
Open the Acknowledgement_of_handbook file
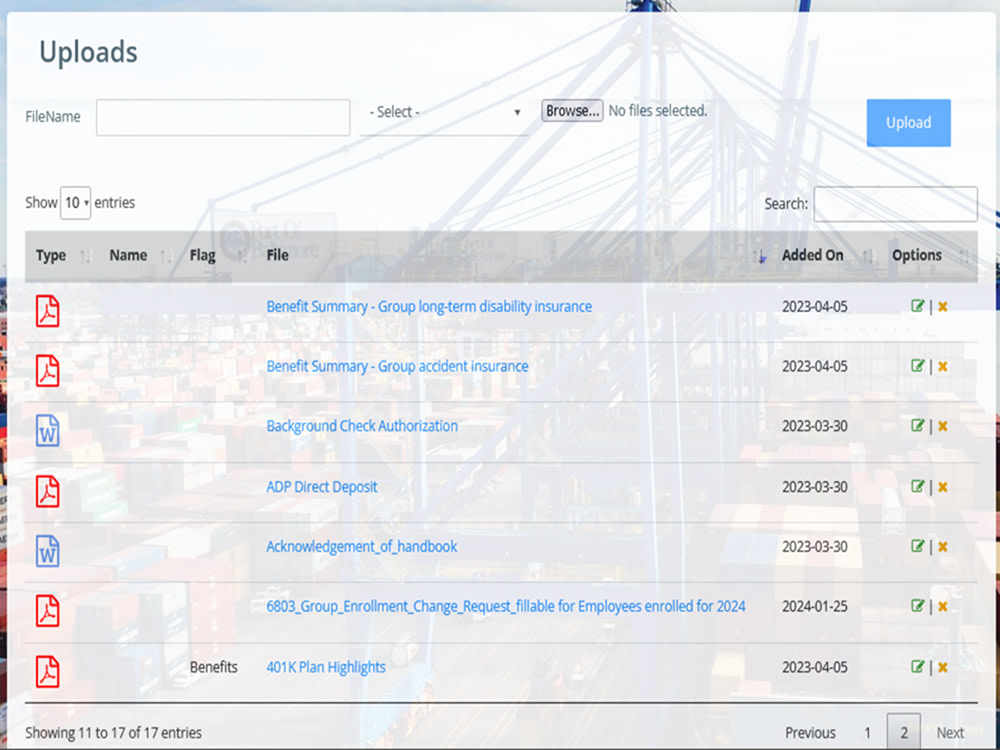(x=362, y=547)
